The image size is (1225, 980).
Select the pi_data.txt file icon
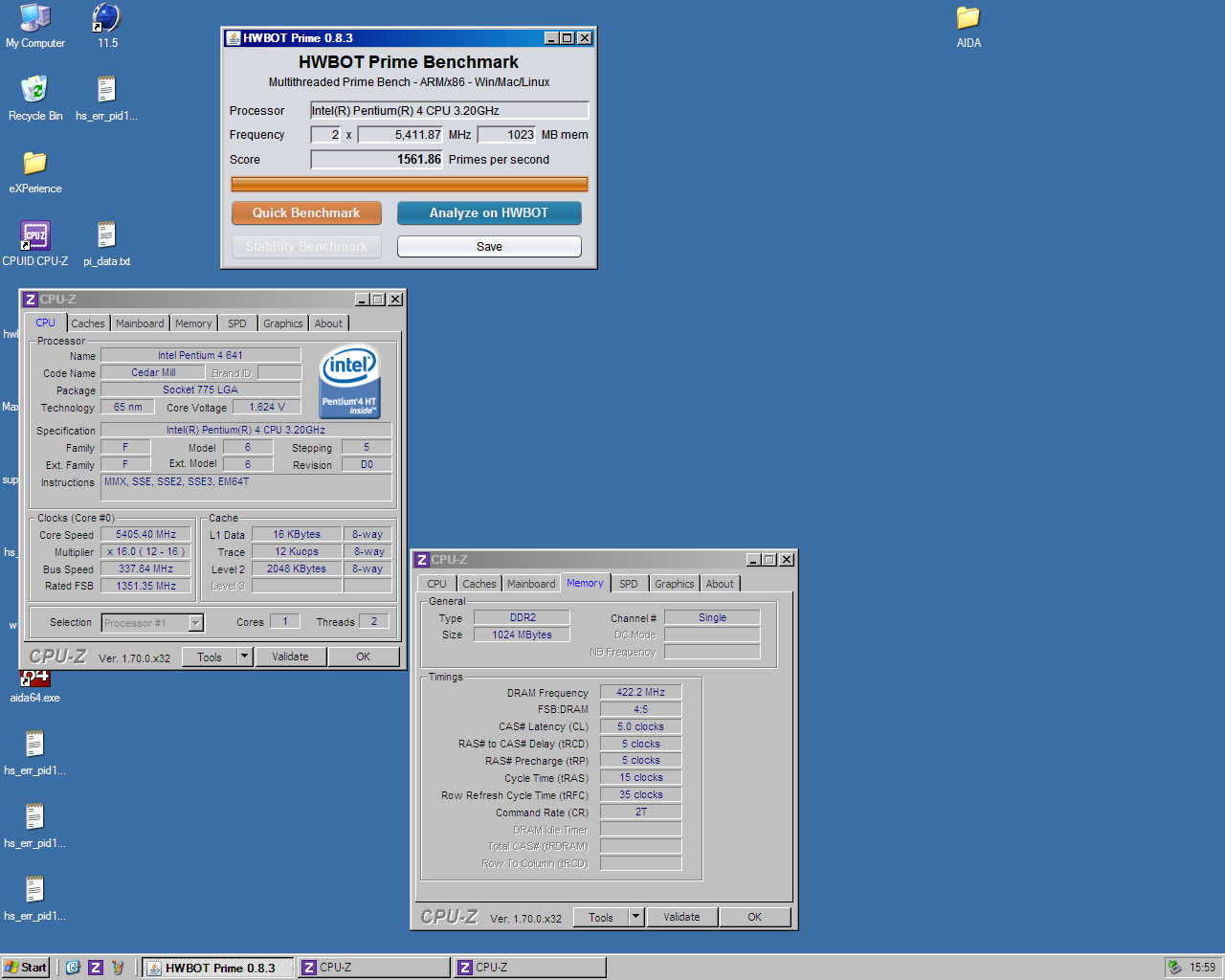pyautogui.click(x=106, y=244)
